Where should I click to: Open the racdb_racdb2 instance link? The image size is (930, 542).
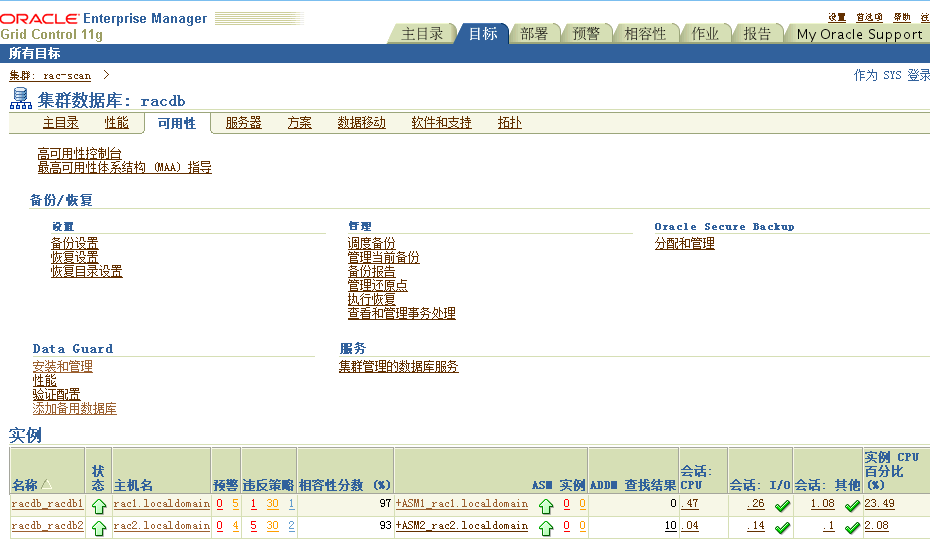point(47,525)
